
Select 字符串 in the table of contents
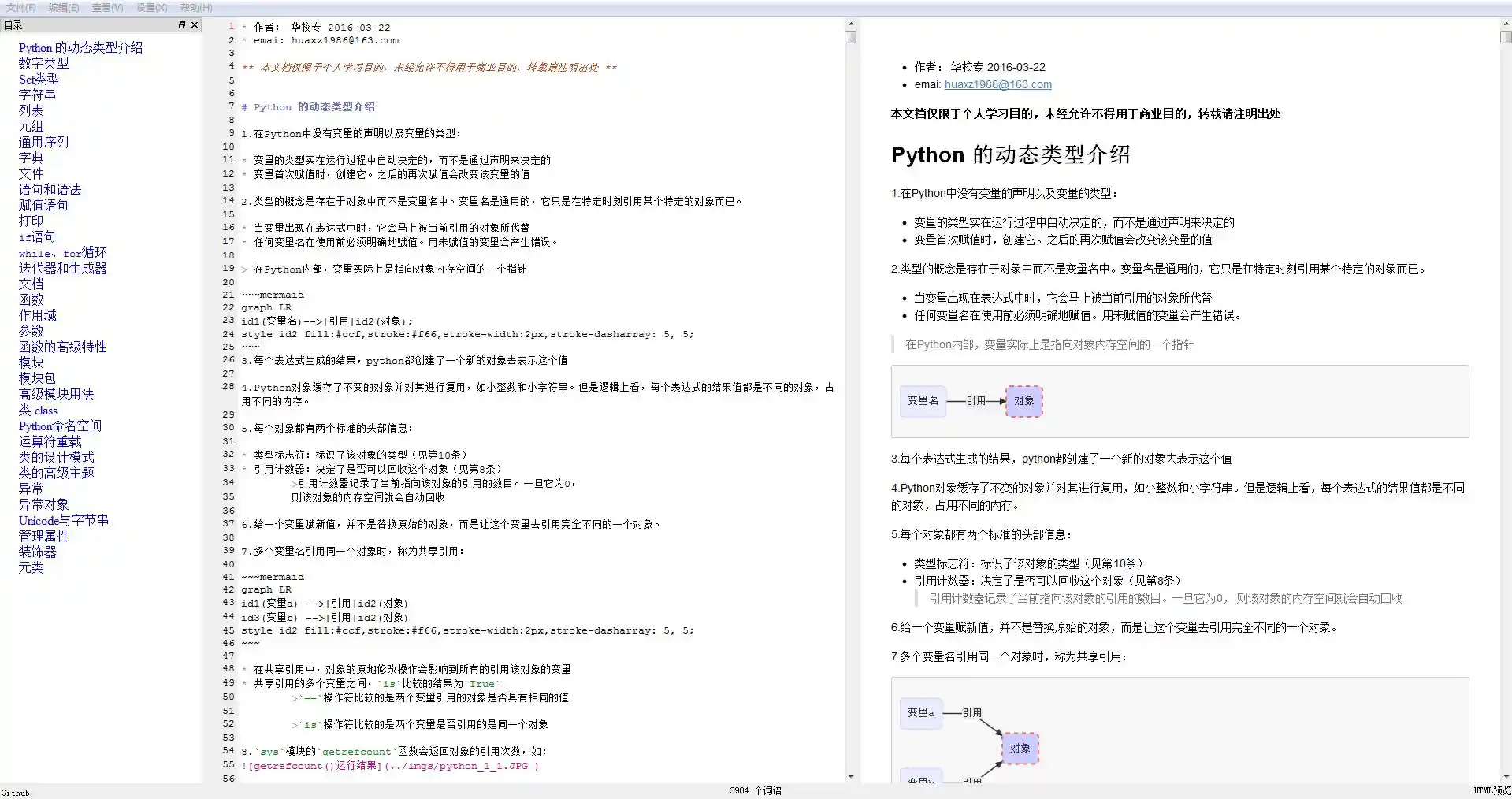click(x=37, y=95)
